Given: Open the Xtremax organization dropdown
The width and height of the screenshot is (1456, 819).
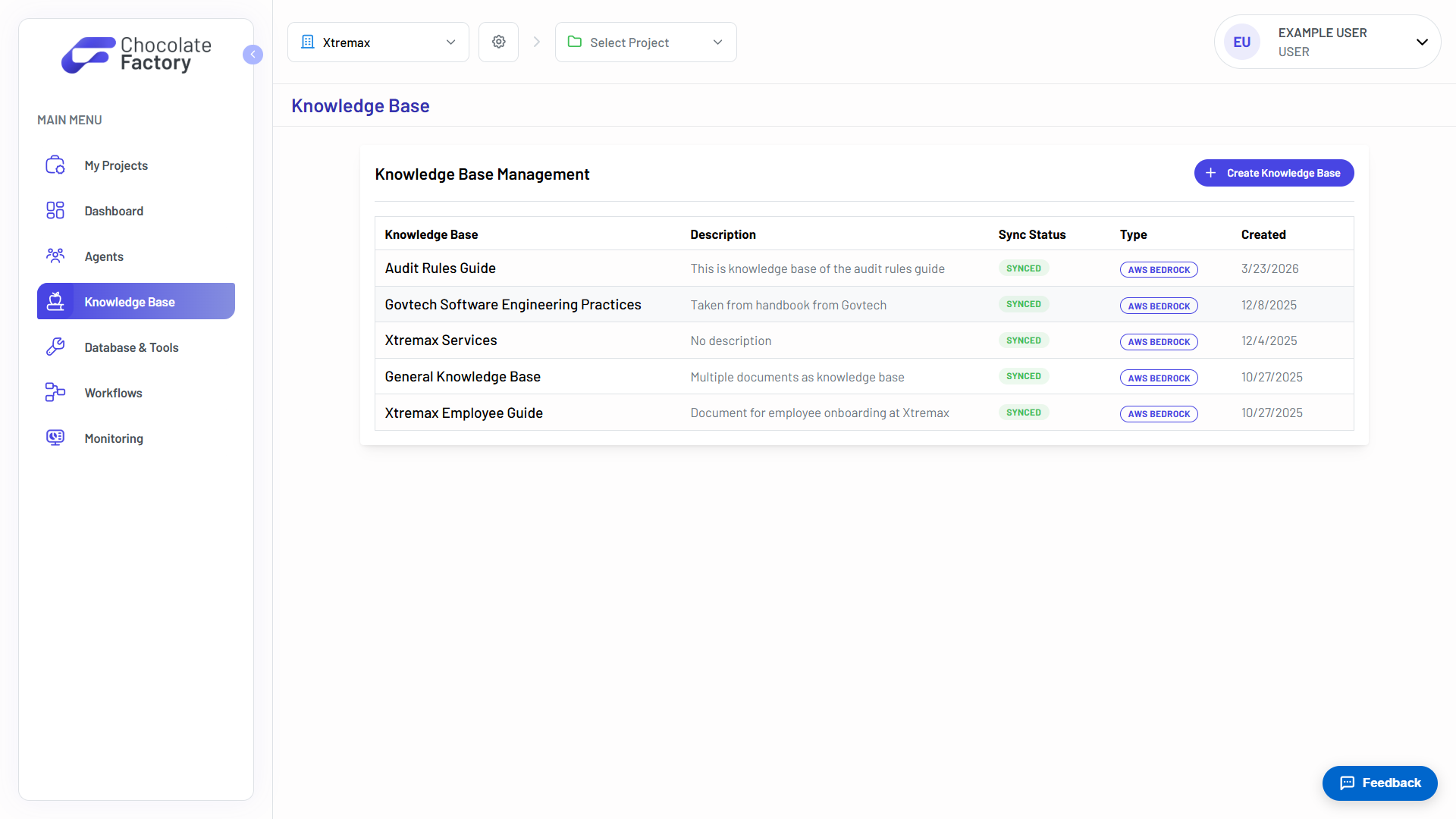Looking at the screenshot, I should pos(378,42).
